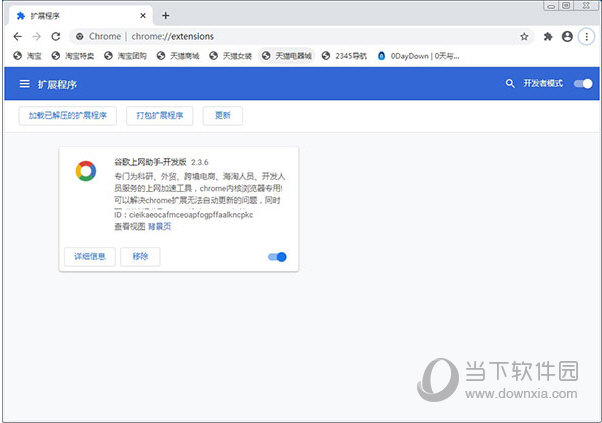Open the 2345导航 bookmark
602x423 pixels.
(x=344, y=56)
